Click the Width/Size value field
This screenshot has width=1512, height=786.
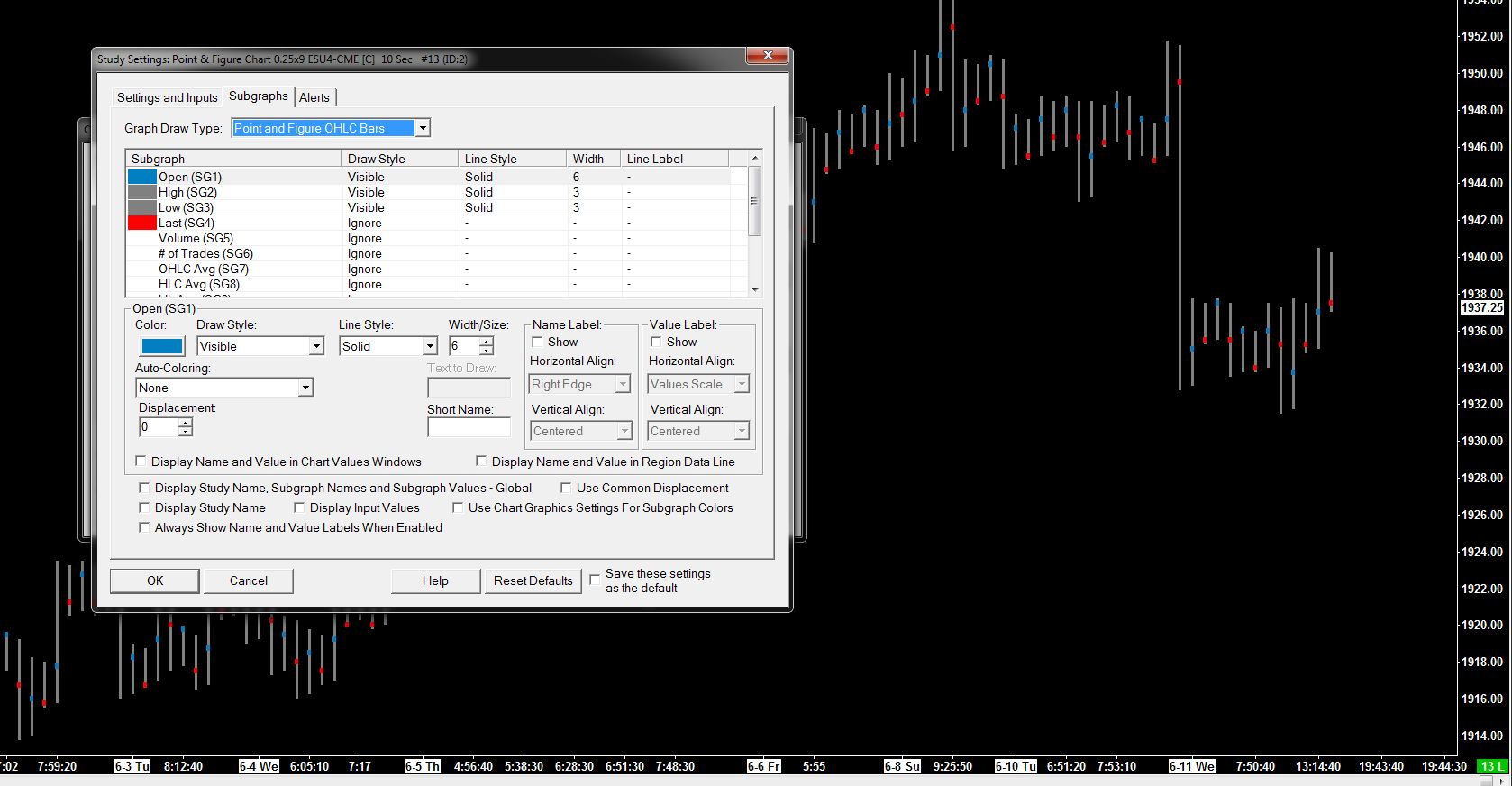pos(463,346)
